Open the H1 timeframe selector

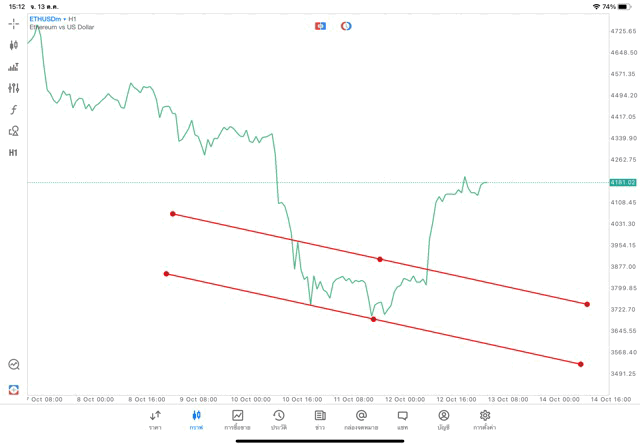click(x=13, y=153)
